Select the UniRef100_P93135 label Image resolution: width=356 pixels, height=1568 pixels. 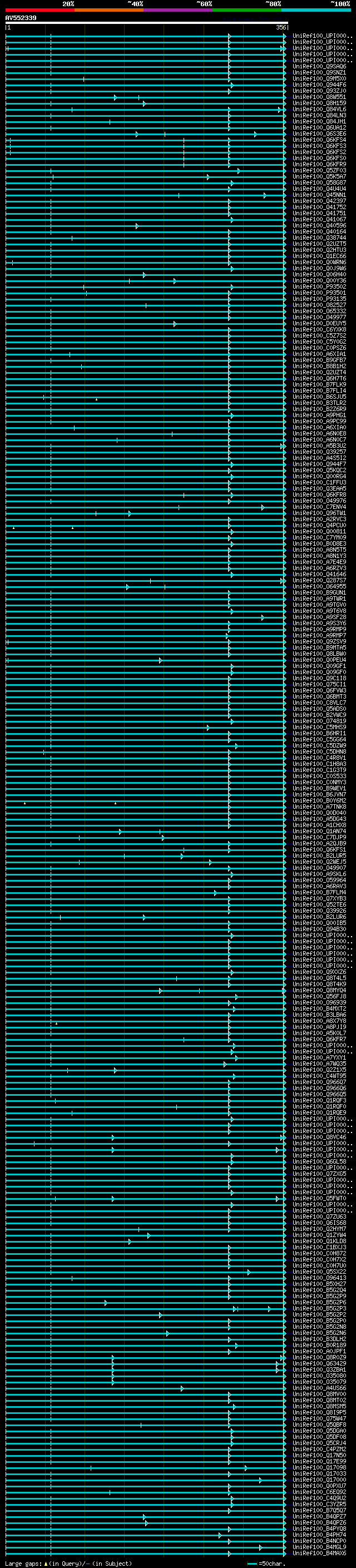click(319, 299)
